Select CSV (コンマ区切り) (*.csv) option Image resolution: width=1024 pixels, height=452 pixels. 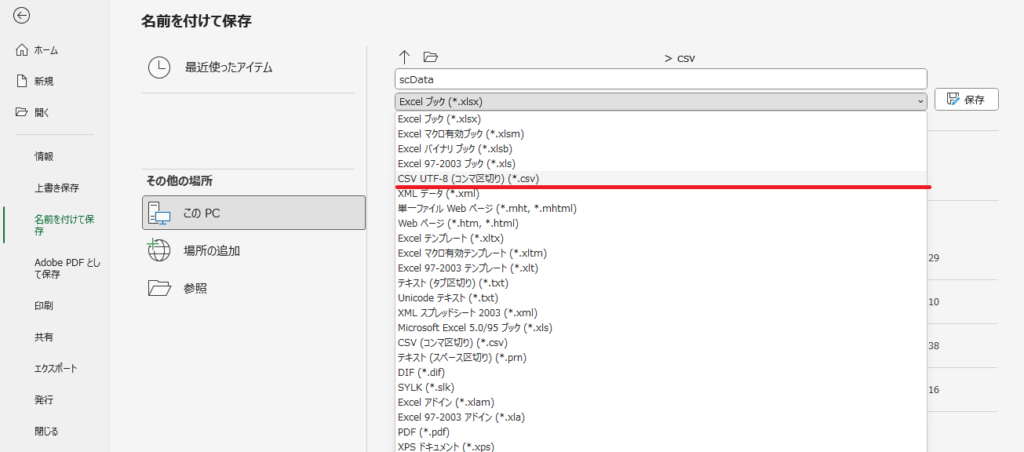click(661, 342)
